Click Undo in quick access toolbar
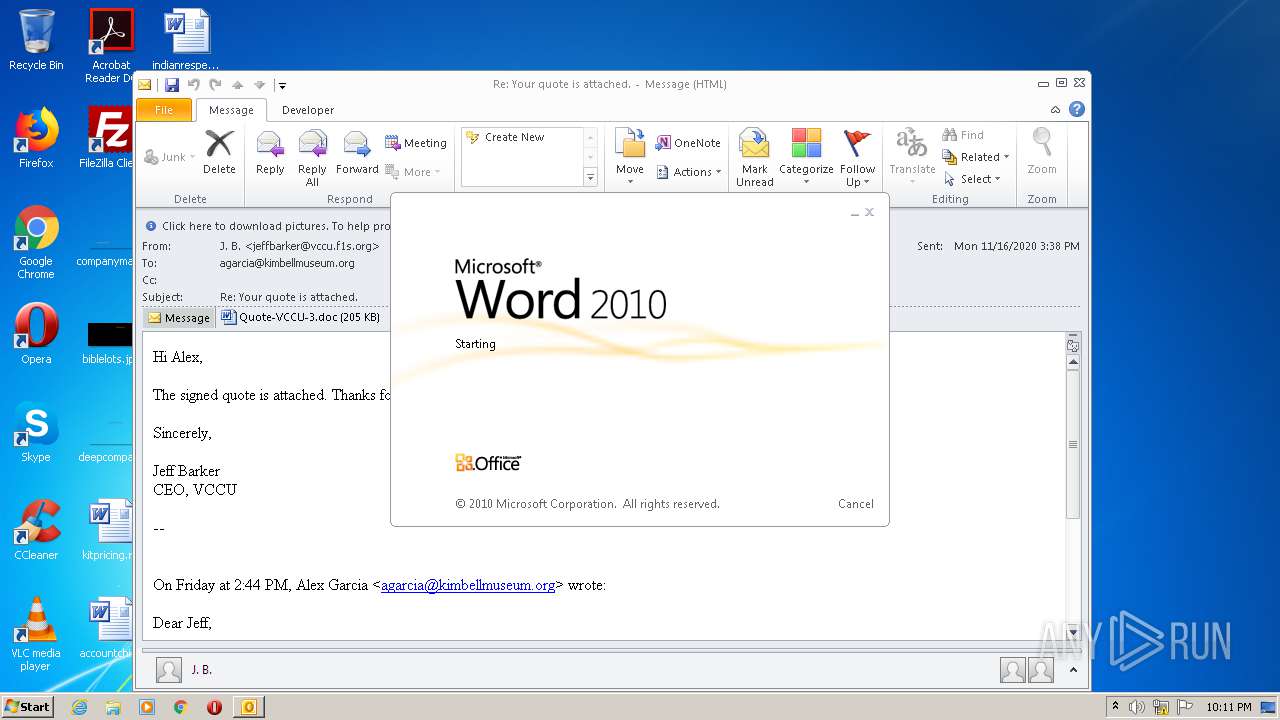The image size is (1280, 720). click(193, 85)
